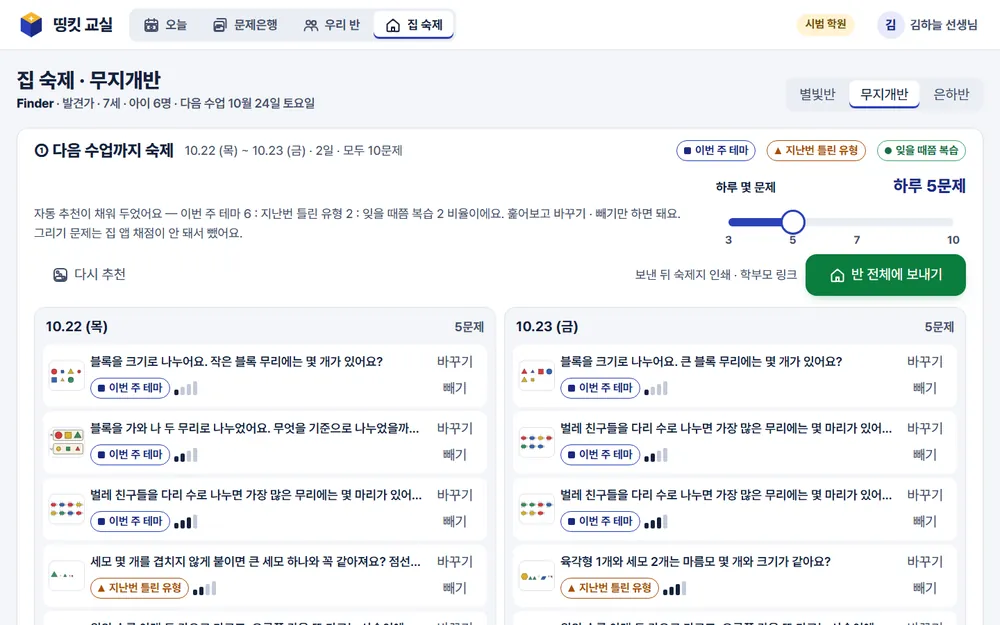
Task: Click the 하루 5문제 value label
Action: [x=929, y=186]
